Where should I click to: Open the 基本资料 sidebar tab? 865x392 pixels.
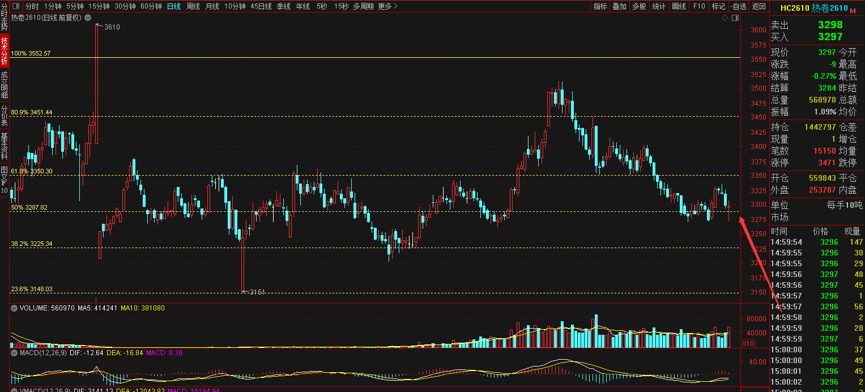tap(4, 146)
